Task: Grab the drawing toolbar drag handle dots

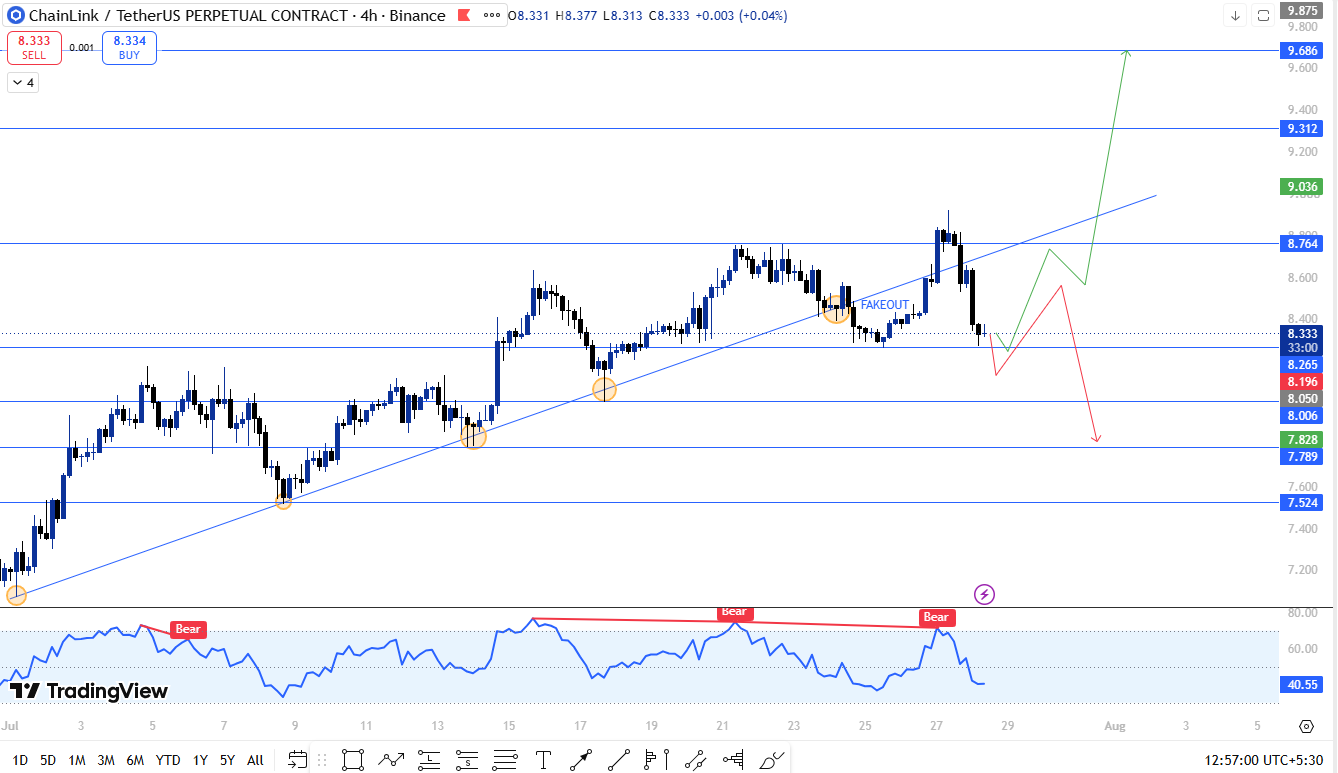Action: 323,760
